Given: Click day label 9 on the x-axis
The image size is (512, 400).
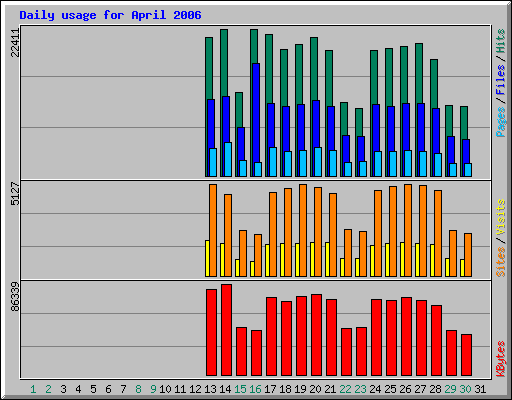Looking at the screenshot, I should [153, 389].
